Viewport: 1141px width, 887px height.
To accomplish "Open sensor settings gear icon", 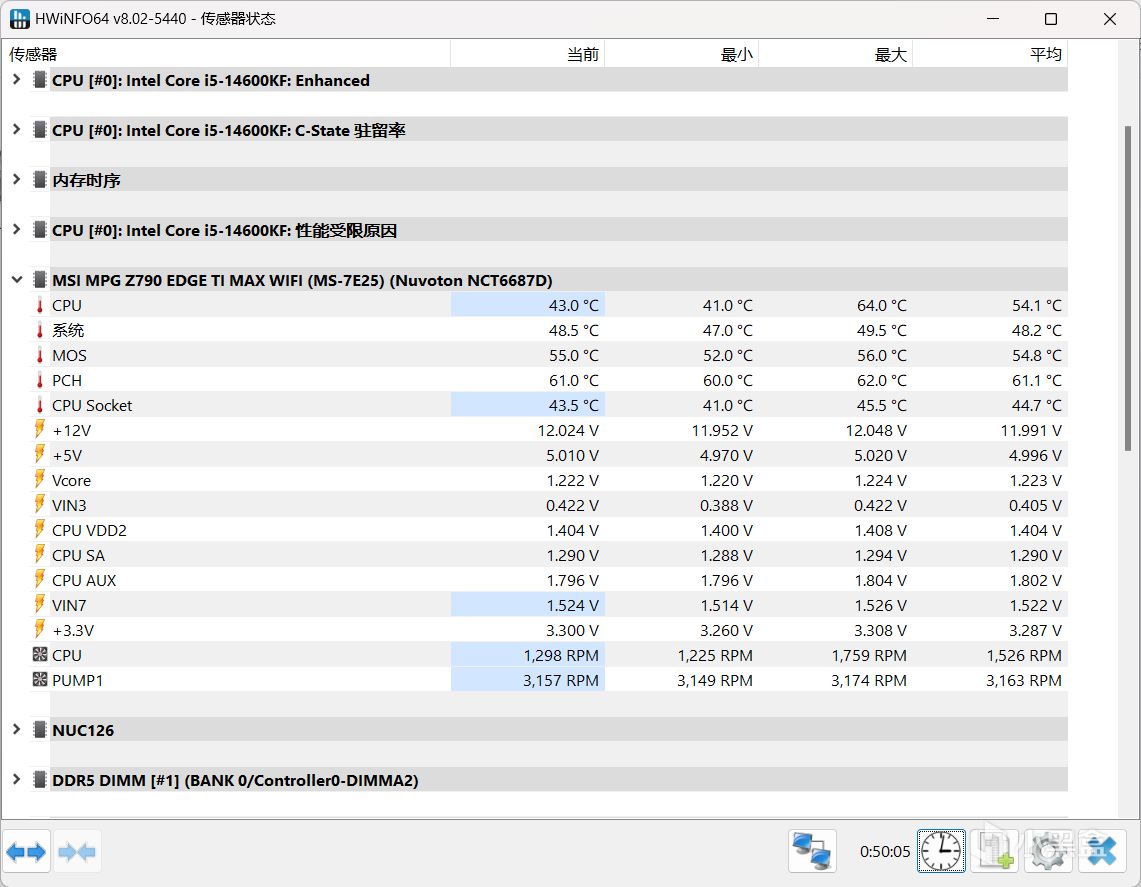I will coord(1048,851).
